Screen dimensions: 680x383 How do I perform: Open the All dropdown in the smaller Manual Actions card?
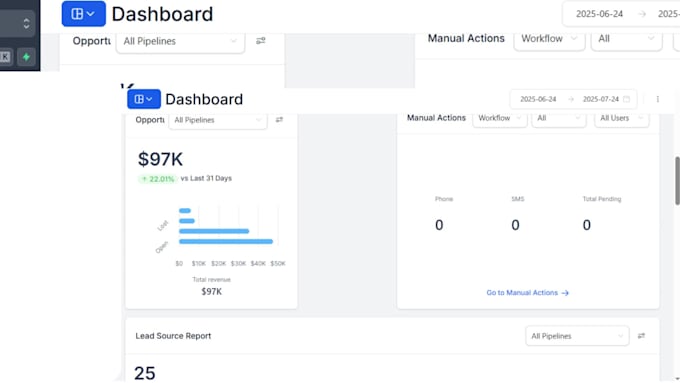[559, 118]
